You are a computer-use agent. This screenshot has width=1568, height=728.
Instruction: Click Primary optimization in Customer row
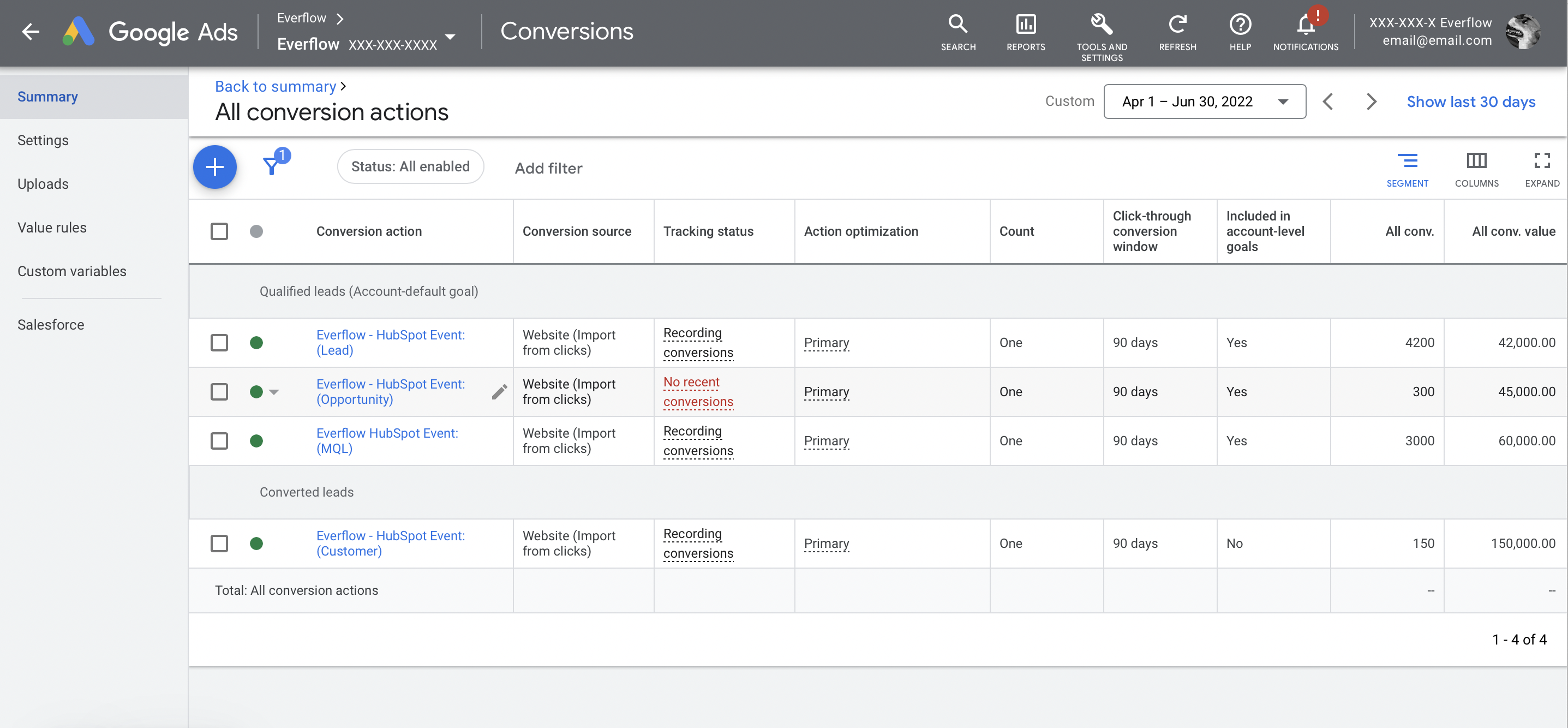click(x=826, y=544)
